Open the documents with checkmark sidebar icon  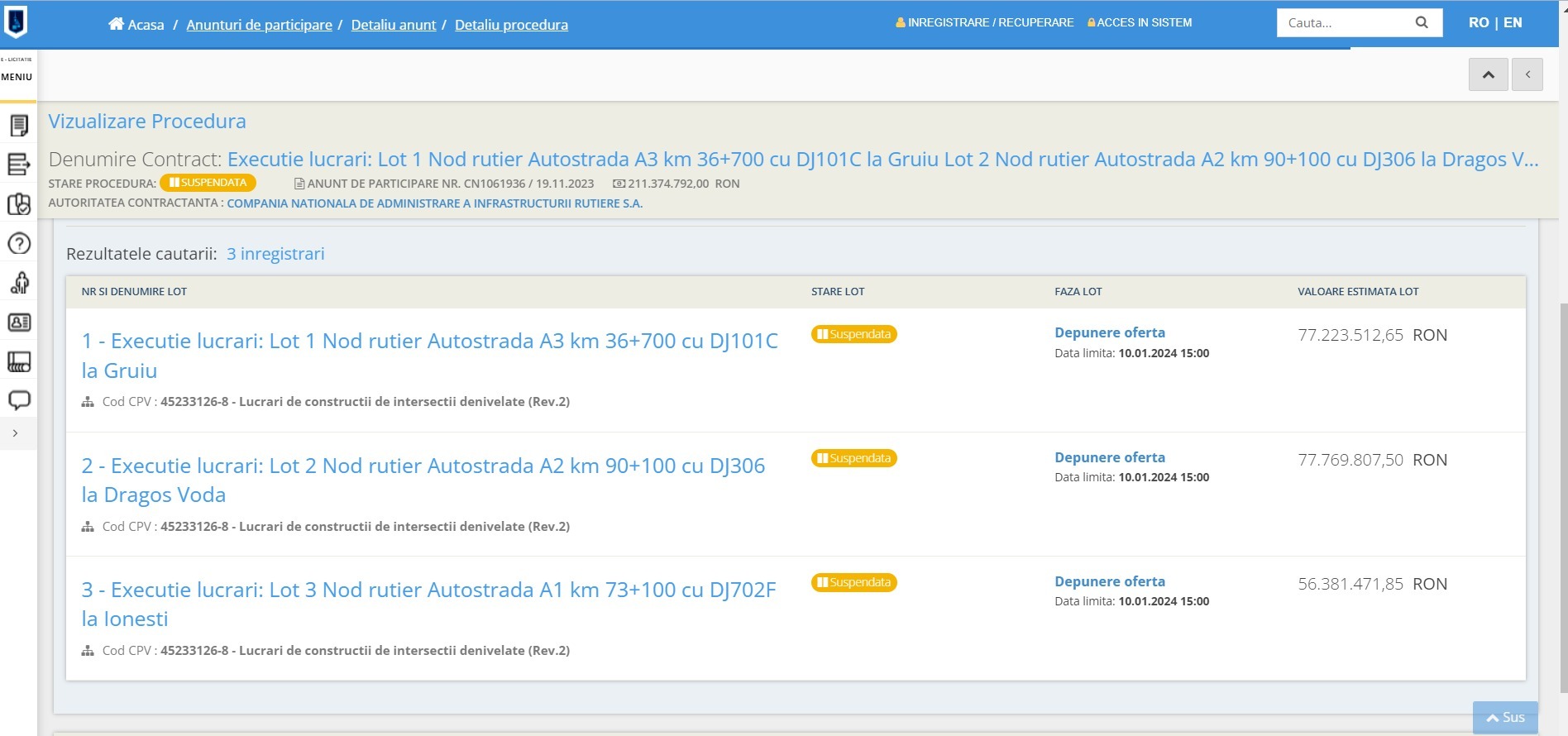click(19, 204)
